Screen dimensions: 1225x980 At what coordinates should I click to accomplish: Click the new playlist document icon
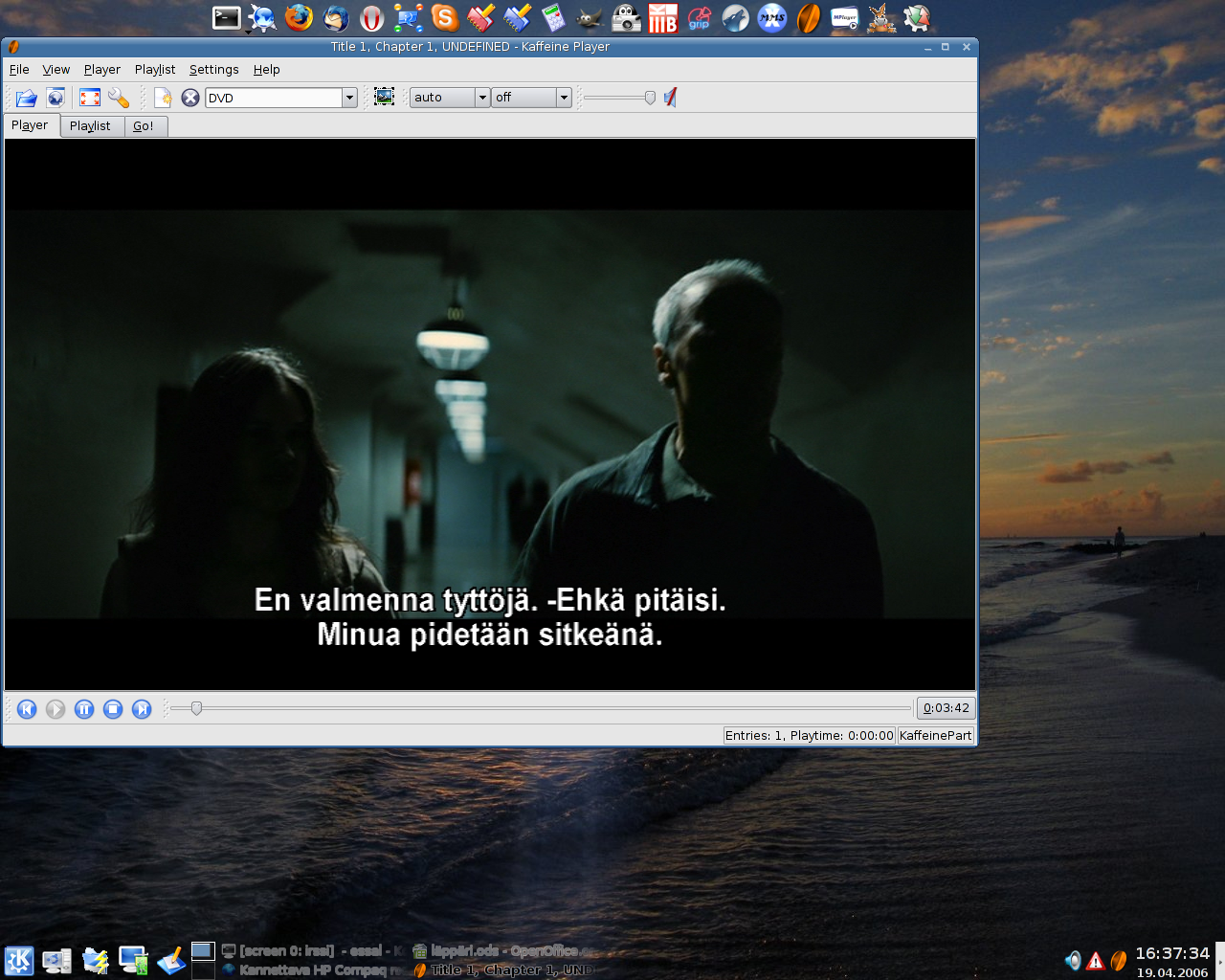click(164, 98)
